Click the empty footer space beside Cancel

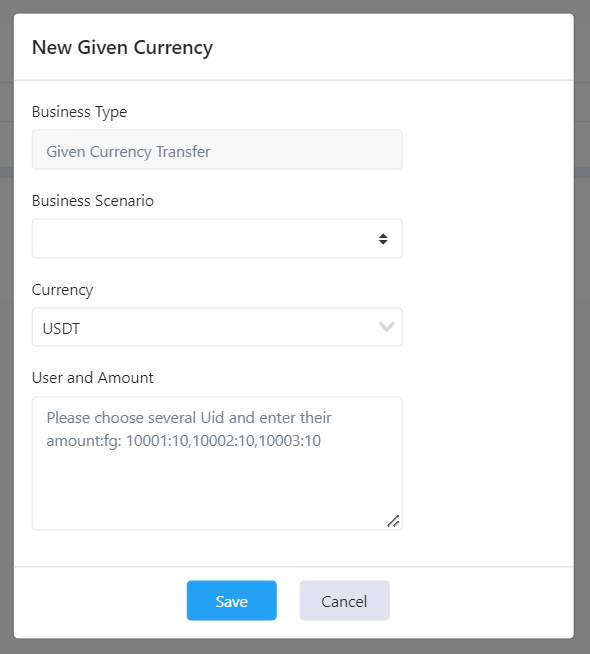coord(480,601)
